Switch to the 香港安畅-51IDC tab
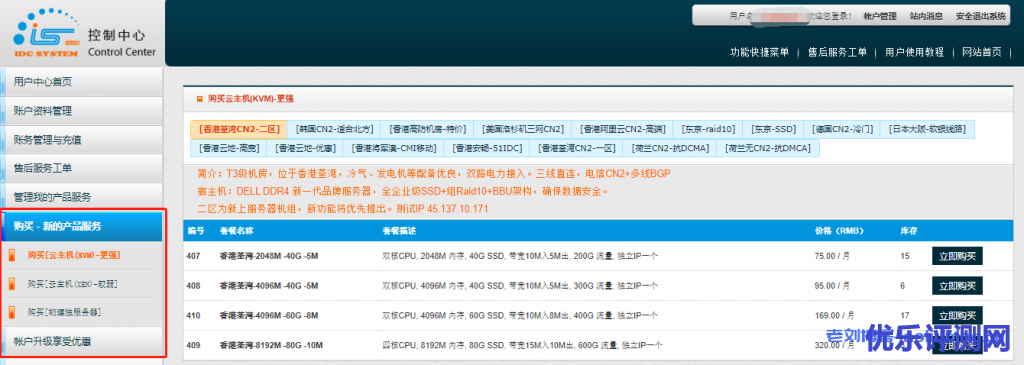This screenshot has height=365, width=1024. (x=488, y=148)
